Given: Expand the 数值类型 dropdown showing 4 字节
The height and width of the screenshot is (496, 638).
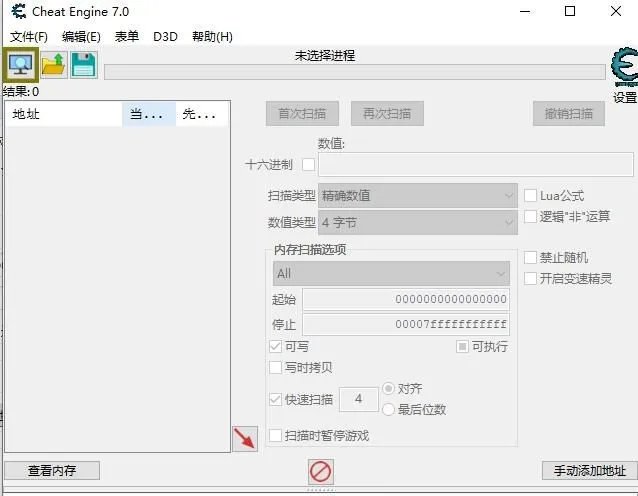Looking at the screenshot, I should 418,223.
